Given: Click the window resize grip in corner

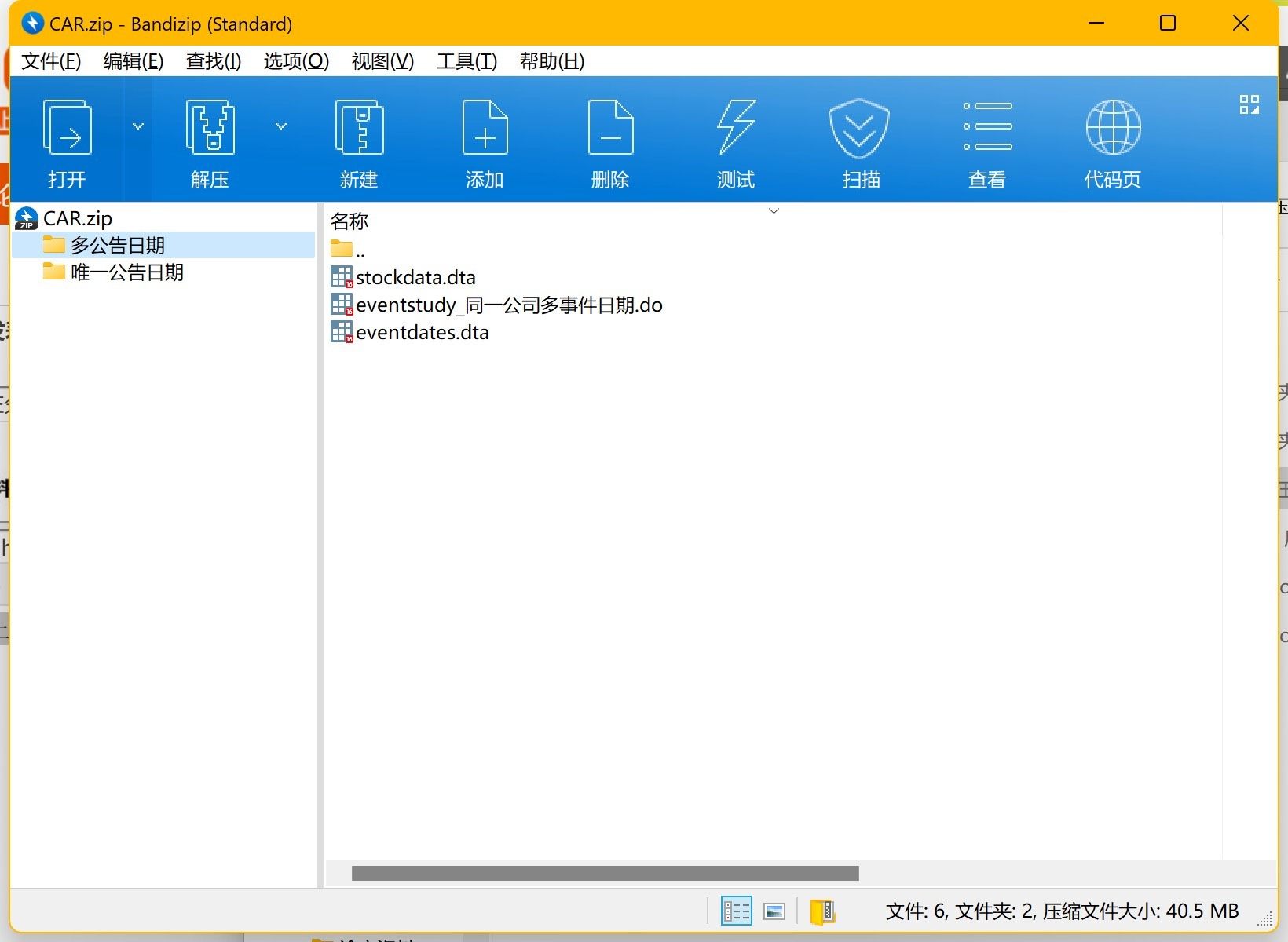Looking at the screenshot, I should point(1265,918).
